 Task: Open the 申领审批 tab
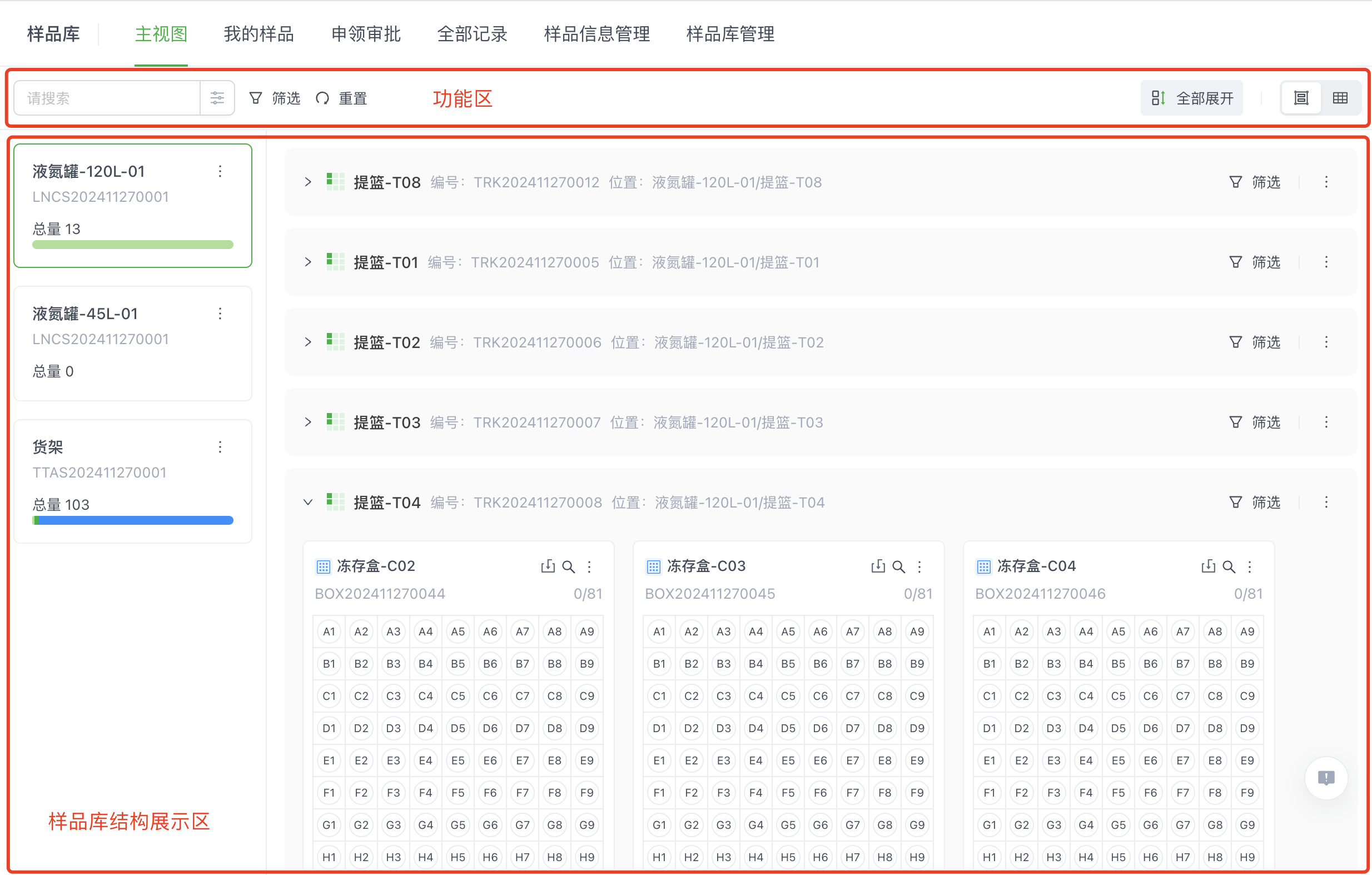click(x=365, y=34)
